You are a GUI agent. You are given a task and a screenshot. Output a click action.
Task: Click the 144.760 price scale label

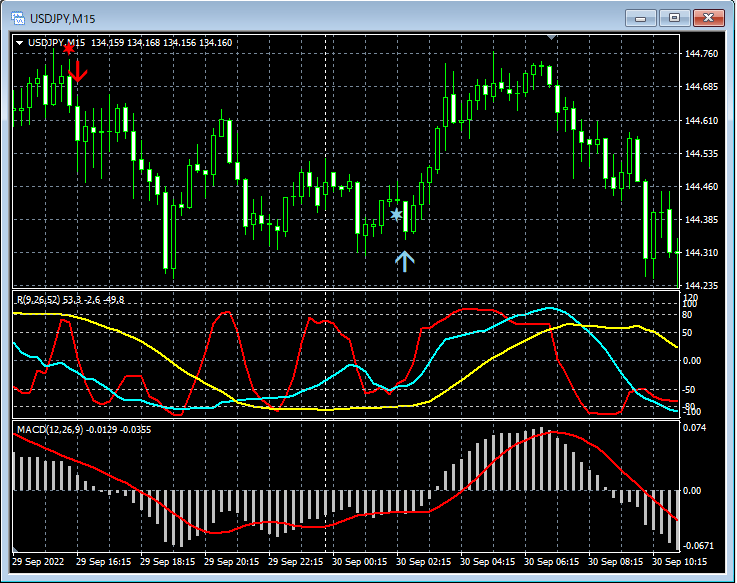coord(700,54)
